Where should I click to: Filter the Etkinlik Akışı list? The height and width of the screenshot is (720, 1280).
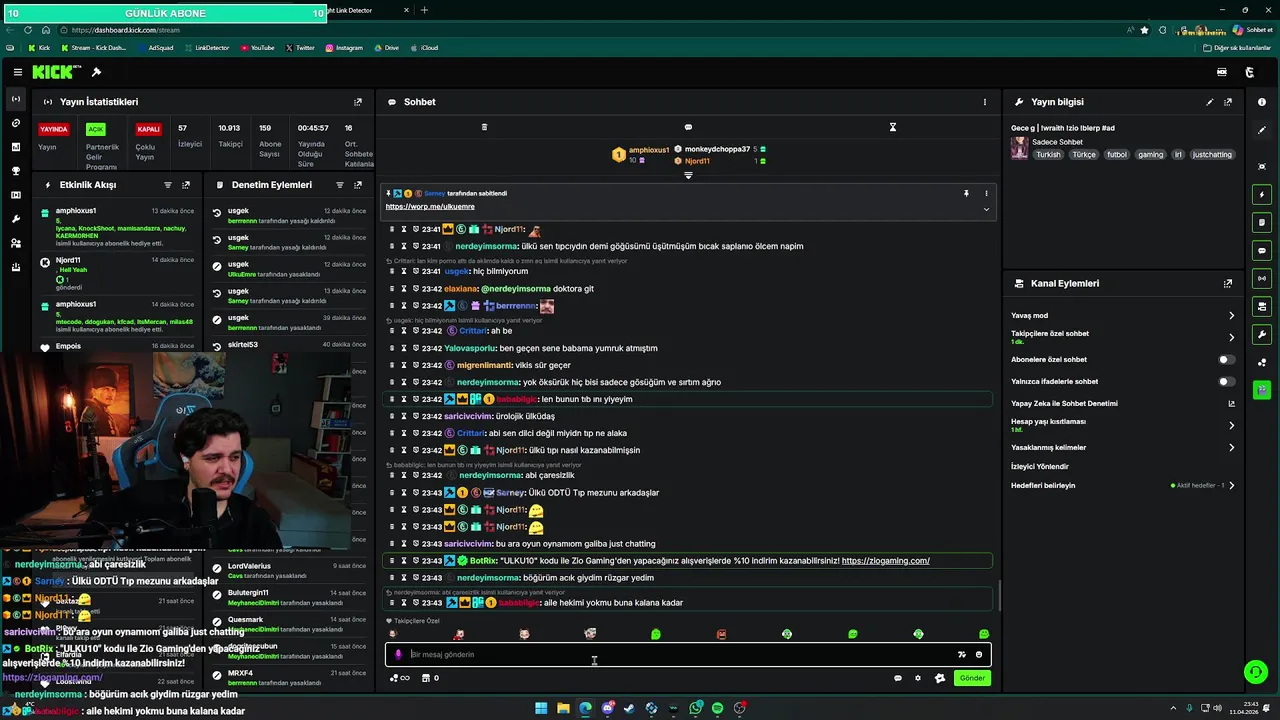pyautogui.click(x=168, y=185)
